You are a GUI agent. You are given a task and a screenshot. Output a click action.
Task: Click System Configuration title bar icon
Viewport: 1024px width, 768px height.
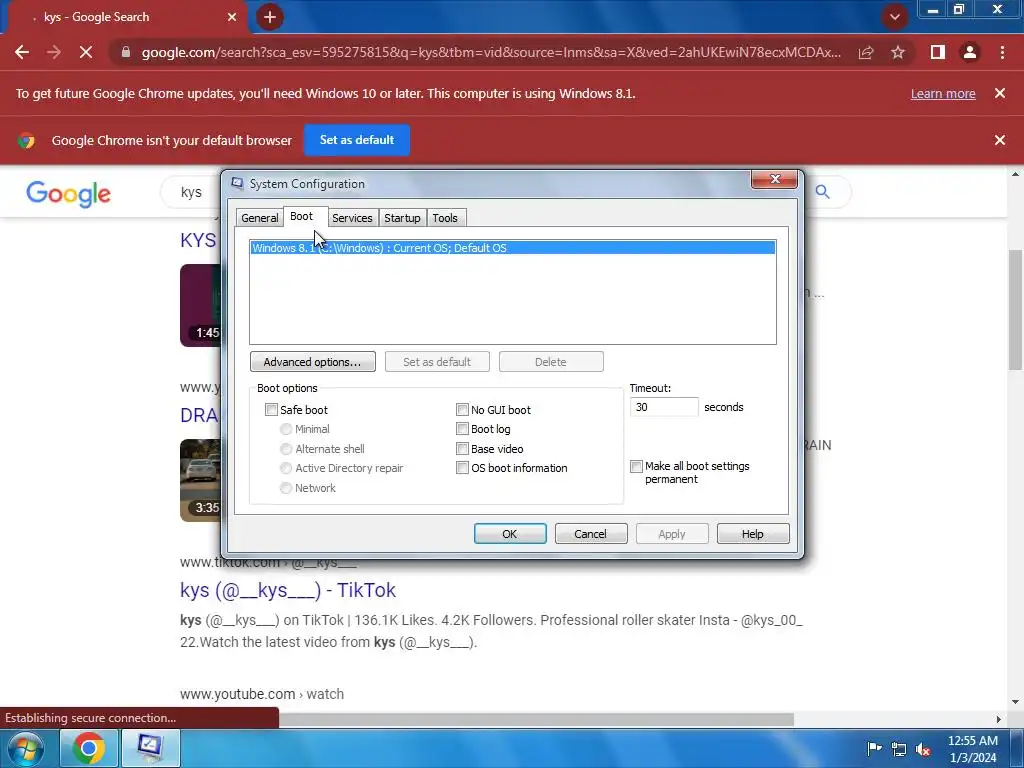[238, 184]
